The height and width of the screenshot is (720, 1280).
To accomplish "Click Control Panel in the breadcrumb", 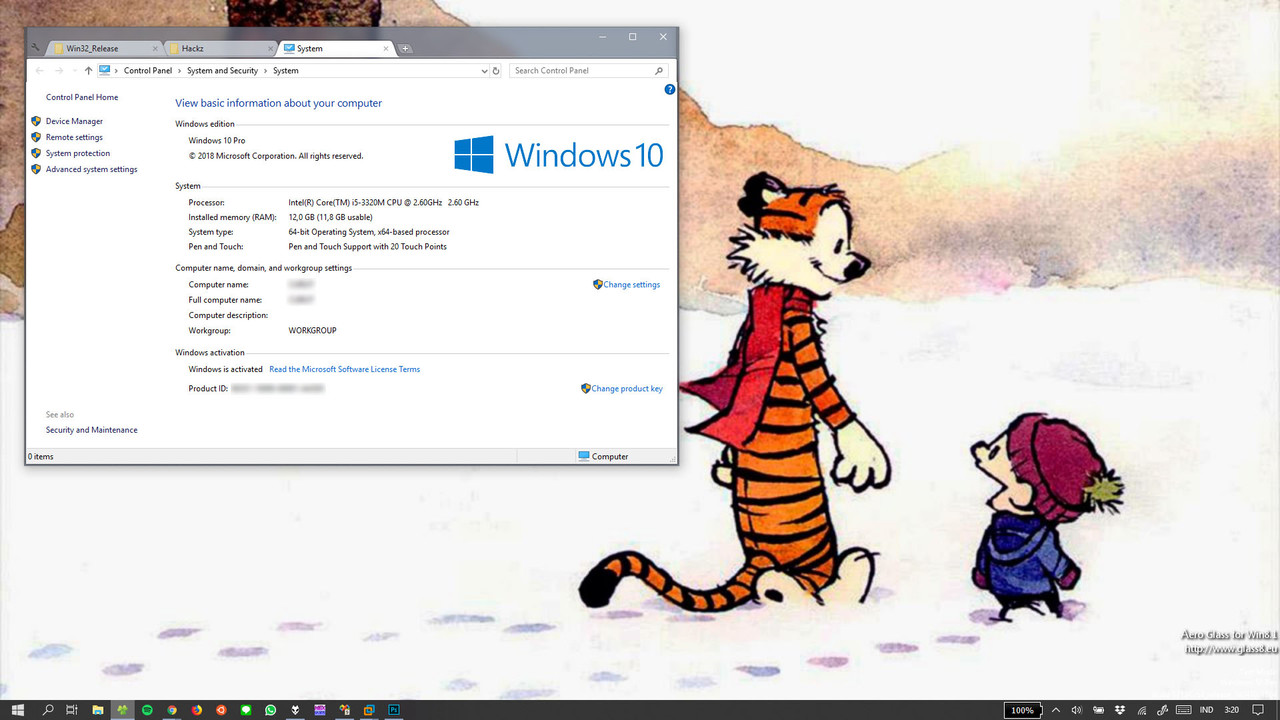I will [148, 71].
